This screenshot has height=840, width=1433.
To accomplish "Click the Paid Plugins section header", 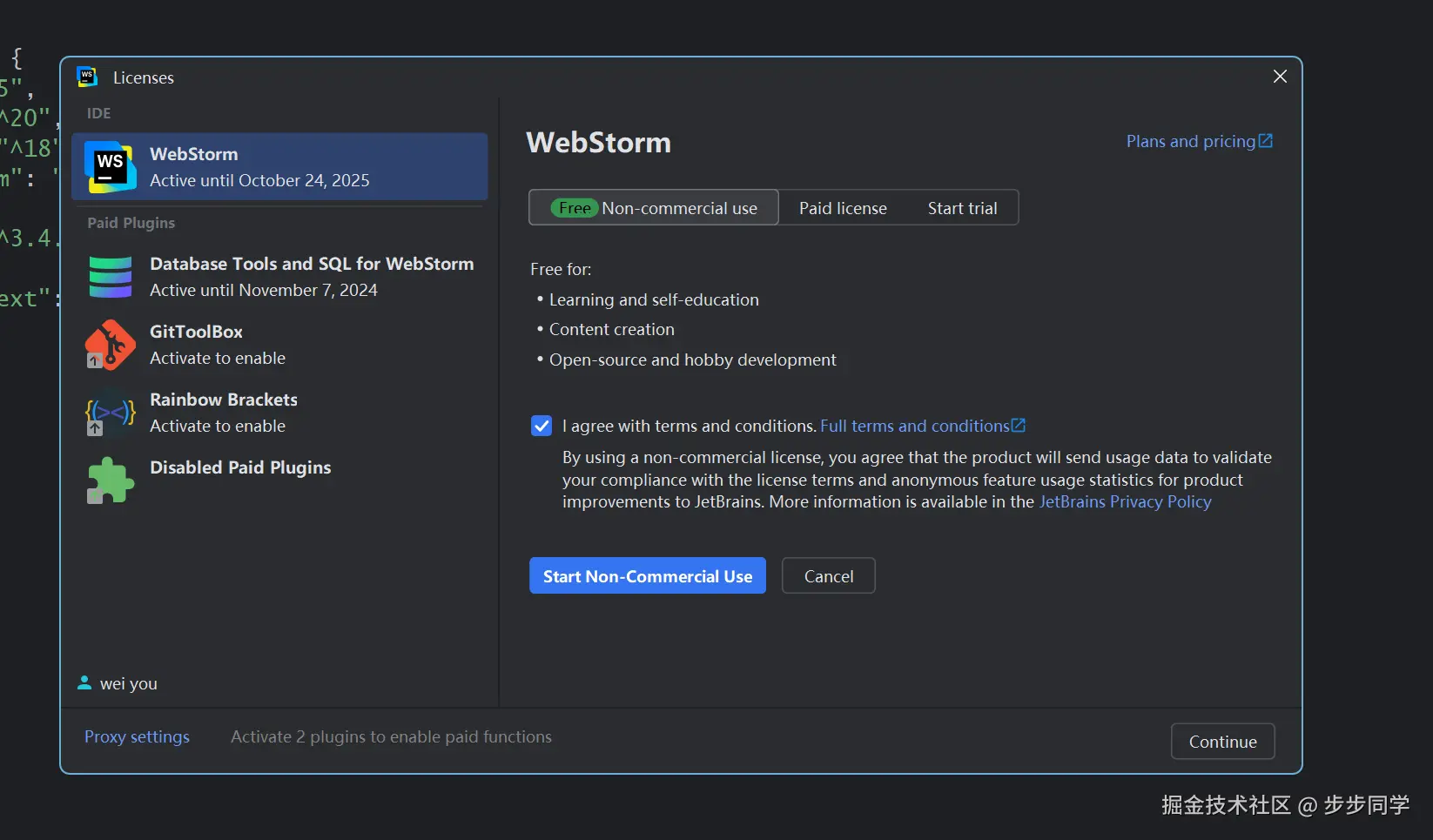I will point(131,223).
